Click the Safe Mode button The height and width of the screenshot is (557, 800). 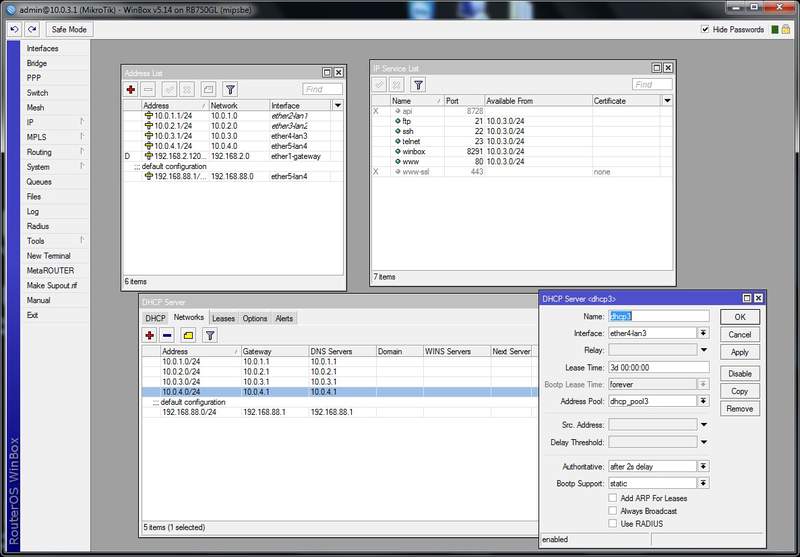pos(69,30)
